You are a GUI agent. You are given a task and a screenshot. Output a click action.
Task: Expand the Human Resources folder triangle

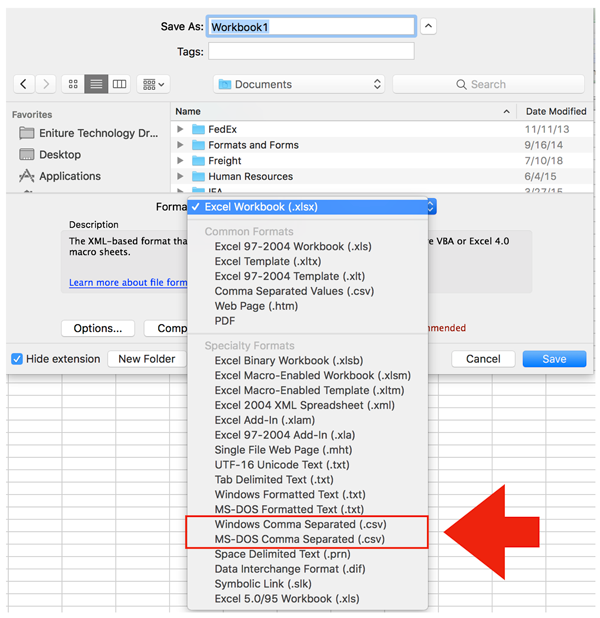coord(180,176)
